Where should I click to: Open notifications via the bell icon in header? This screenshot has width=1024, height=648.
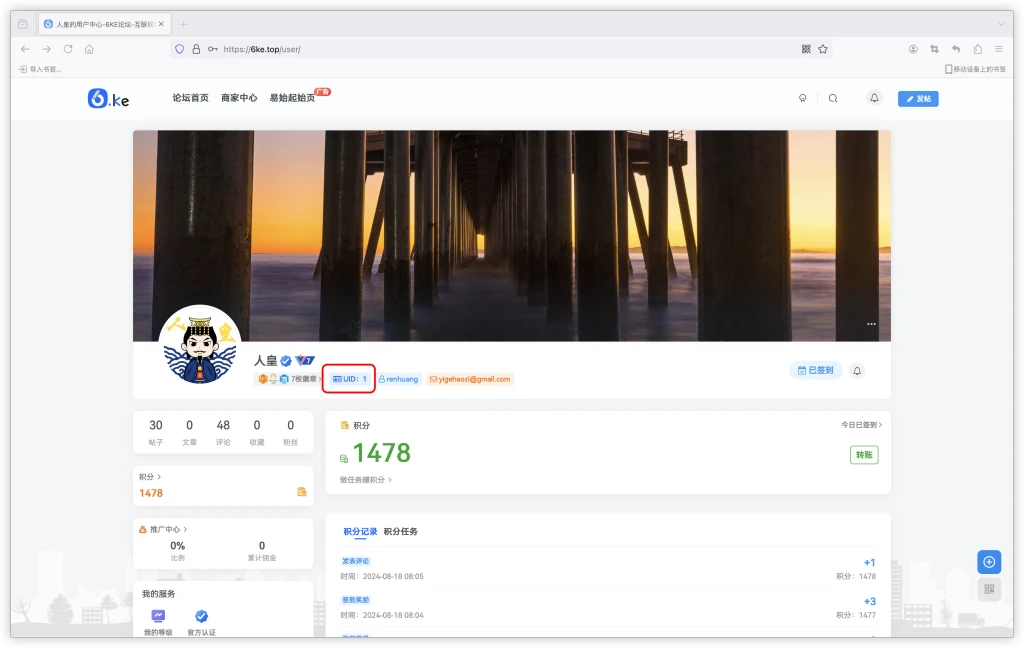pos(874,98)
